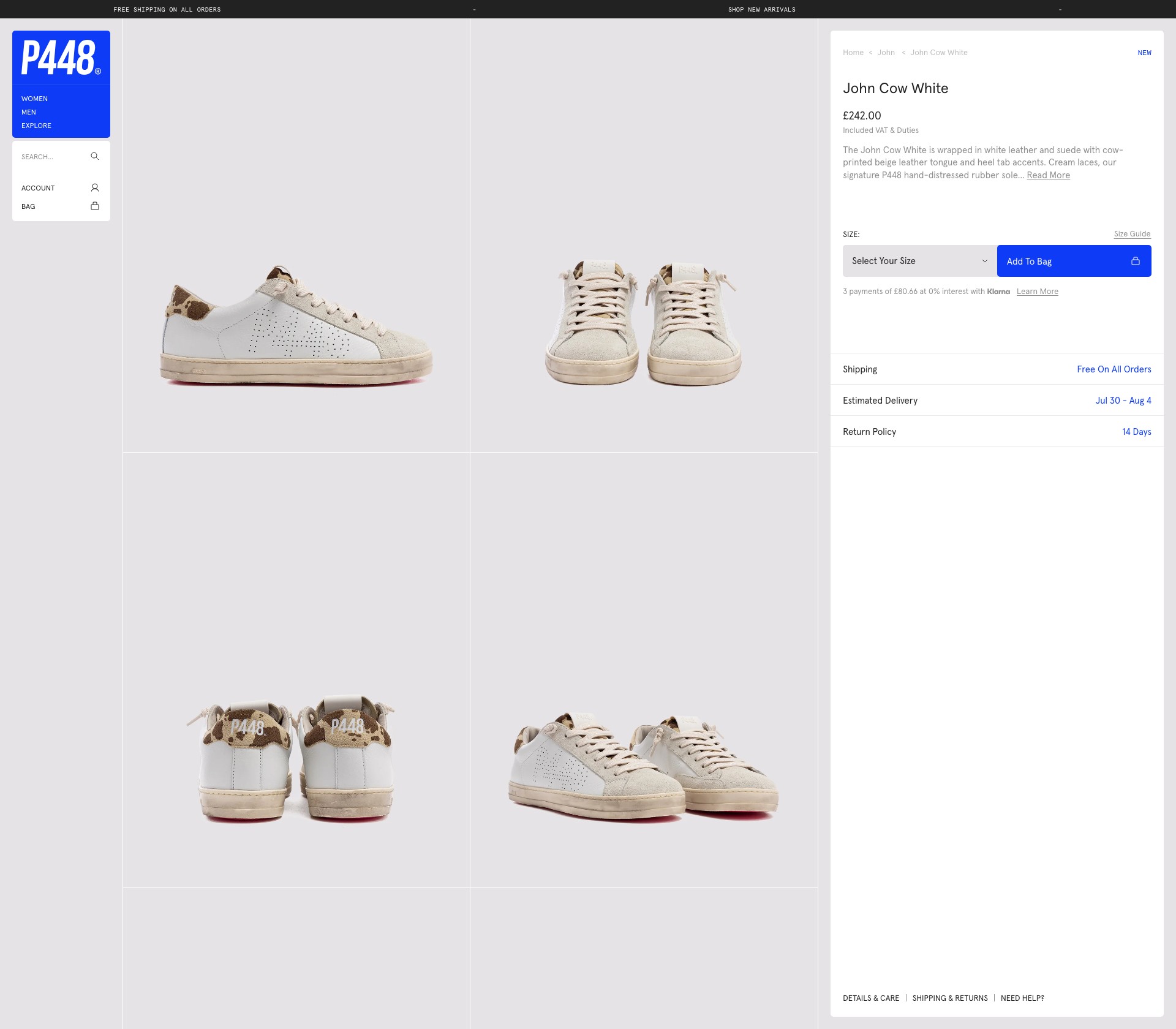Open the EXPLORE menu

[x=36, y=126]
